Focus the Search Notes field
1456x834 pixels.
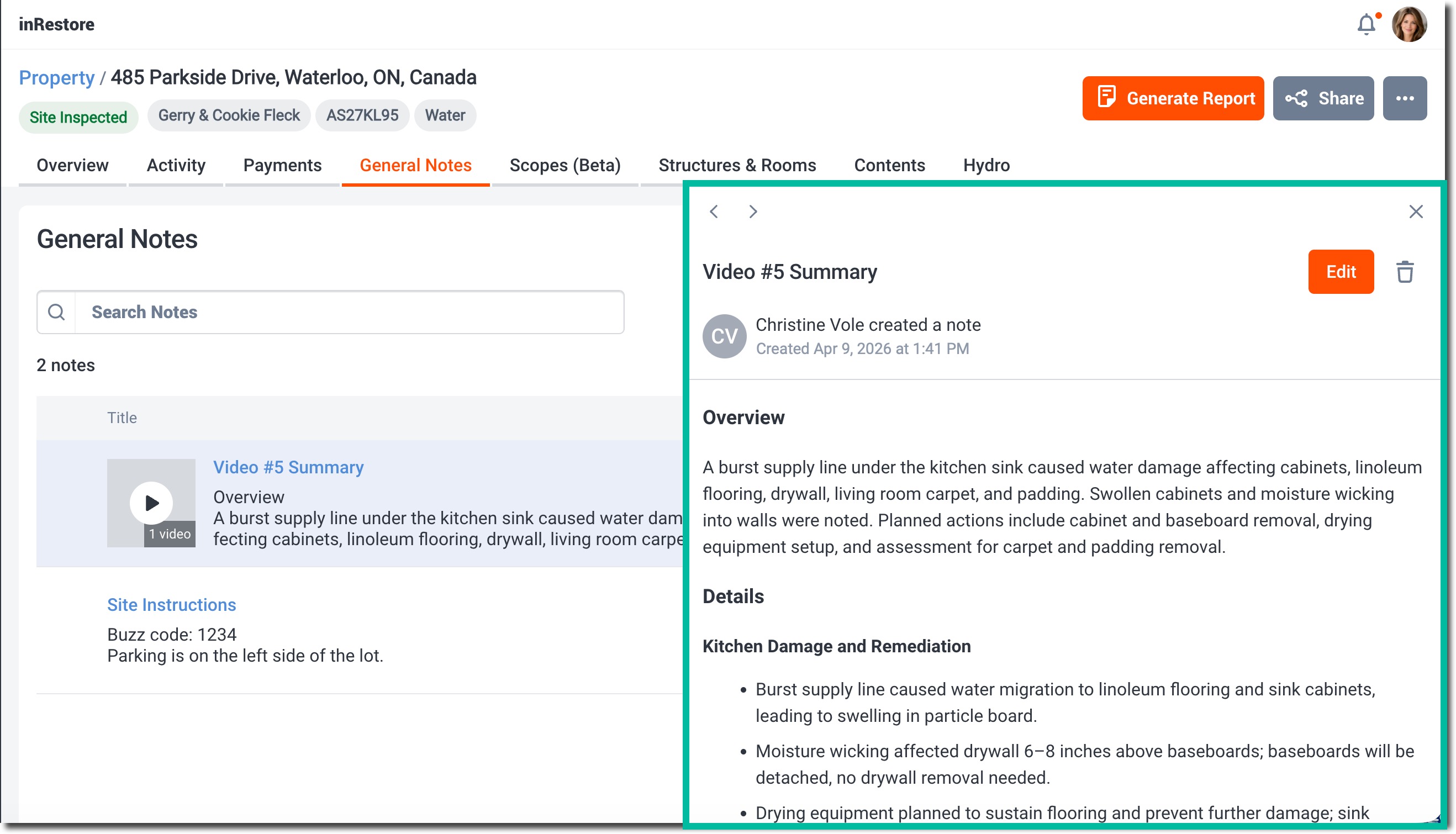coord(350,312)
